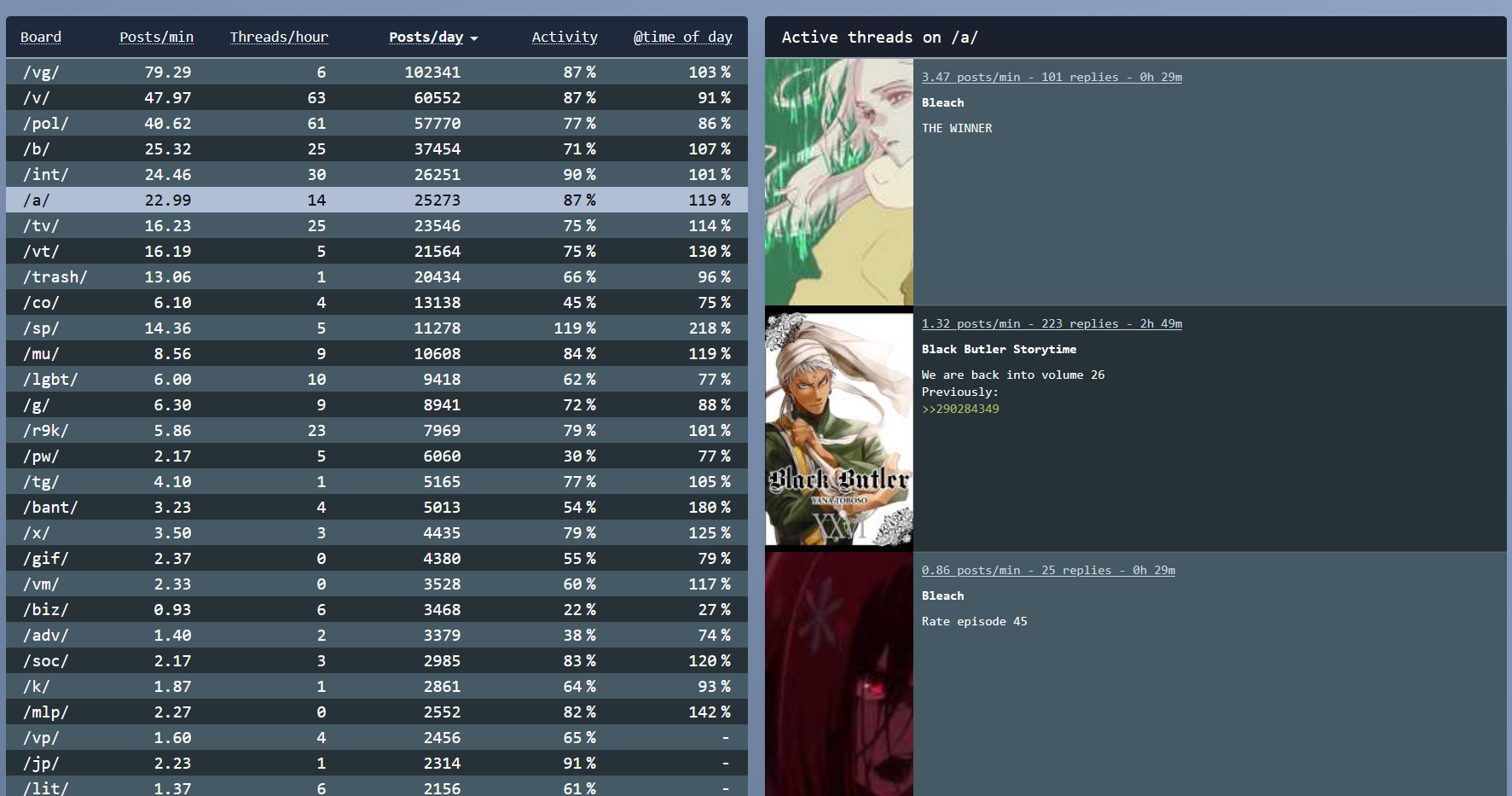
Task: Select the /r9k/ board row
Action: pos(377,430)
